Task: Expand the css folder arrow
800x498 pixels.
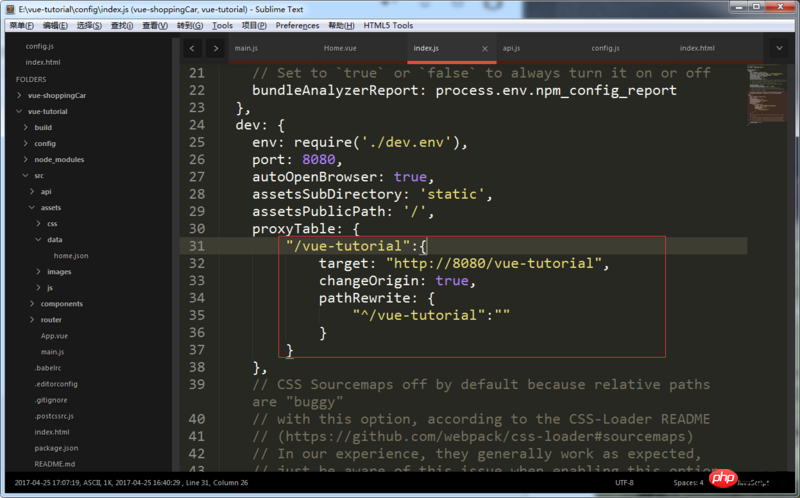Action: click(x=38, y=223)
